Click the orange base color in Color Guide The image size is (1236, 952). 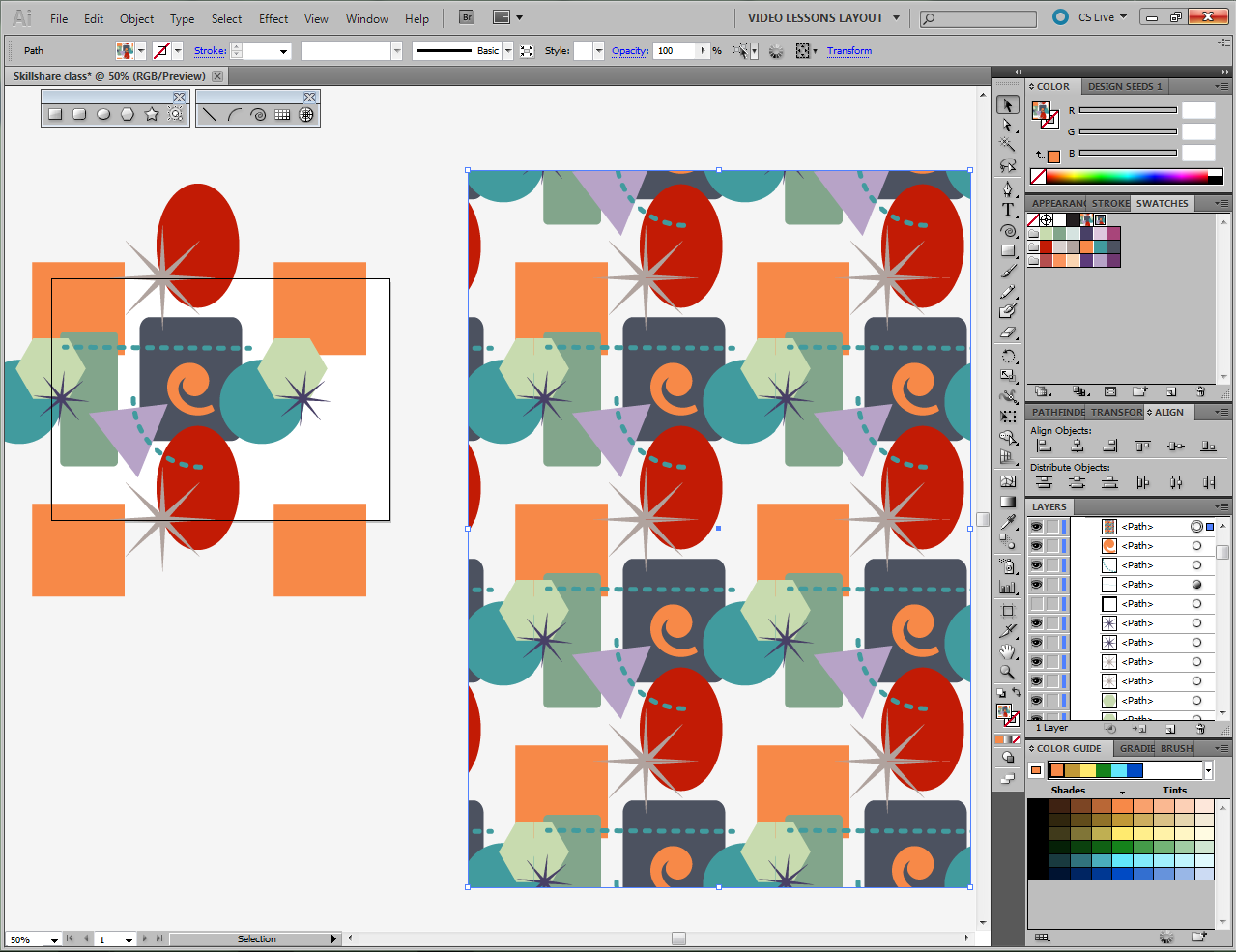coord(1036,770)
